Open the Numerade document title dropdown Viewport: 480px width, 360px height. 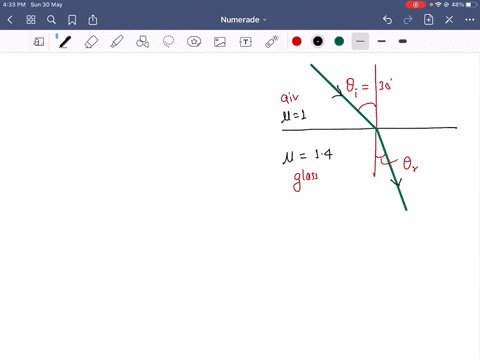[x=243, y=20]
